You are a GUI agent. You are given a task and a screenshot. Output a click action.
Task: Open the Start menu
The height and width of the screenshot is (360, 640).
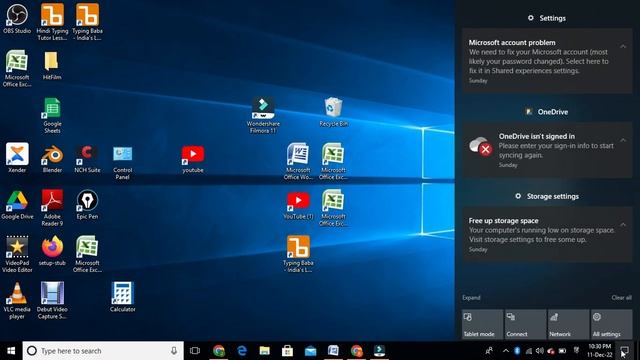[x=11, y=351]
